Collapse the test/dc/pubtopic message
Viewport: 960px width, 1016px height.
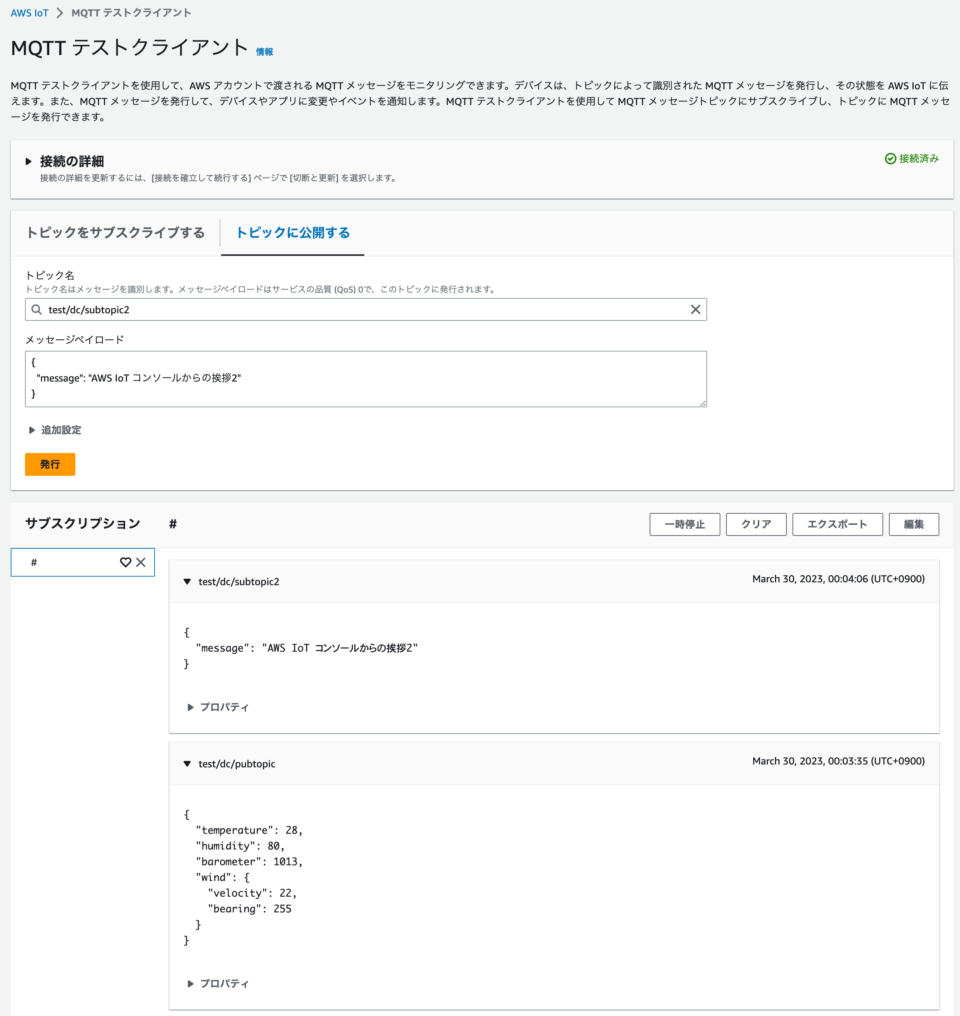(x=188, y=762)
